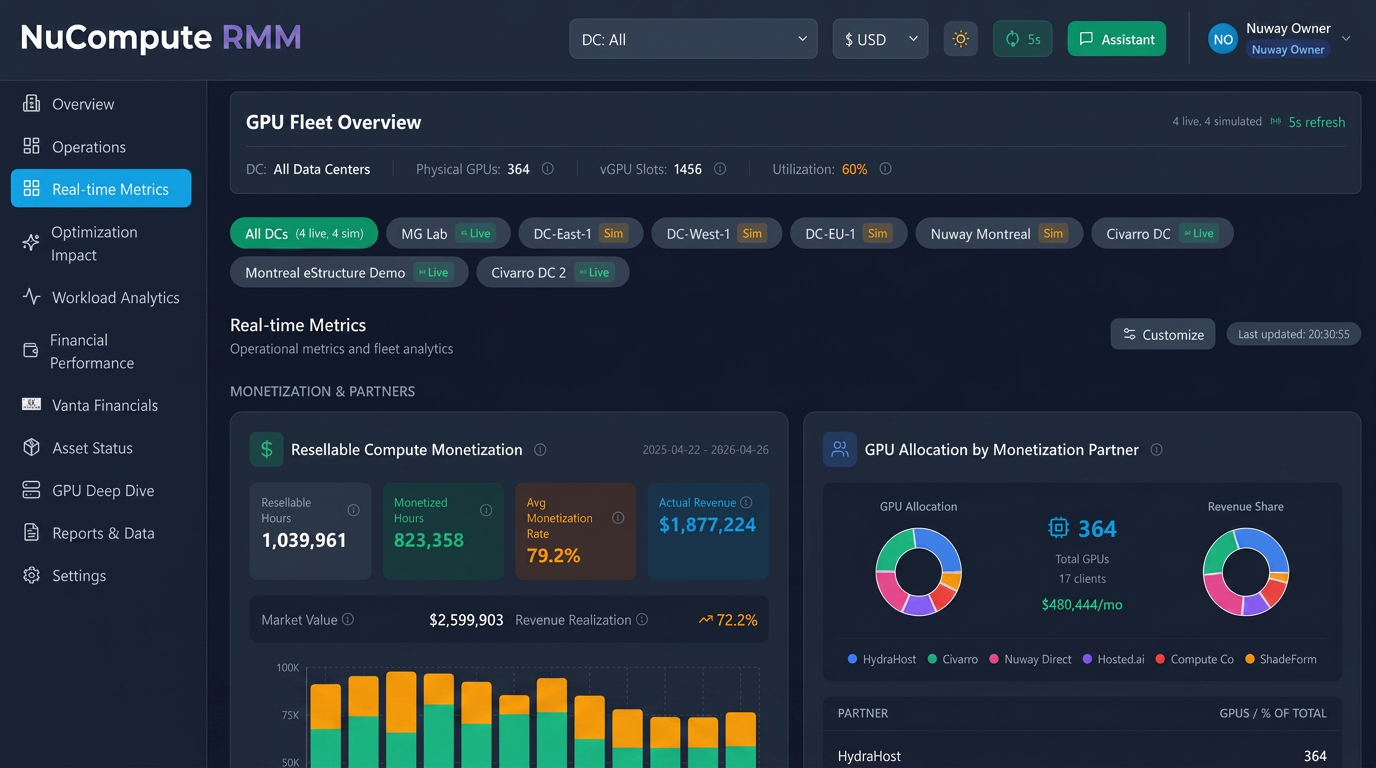1376x768 pixels.
Task: Click the Last updated 20:30:55 badge
Action: (1293, 334)
